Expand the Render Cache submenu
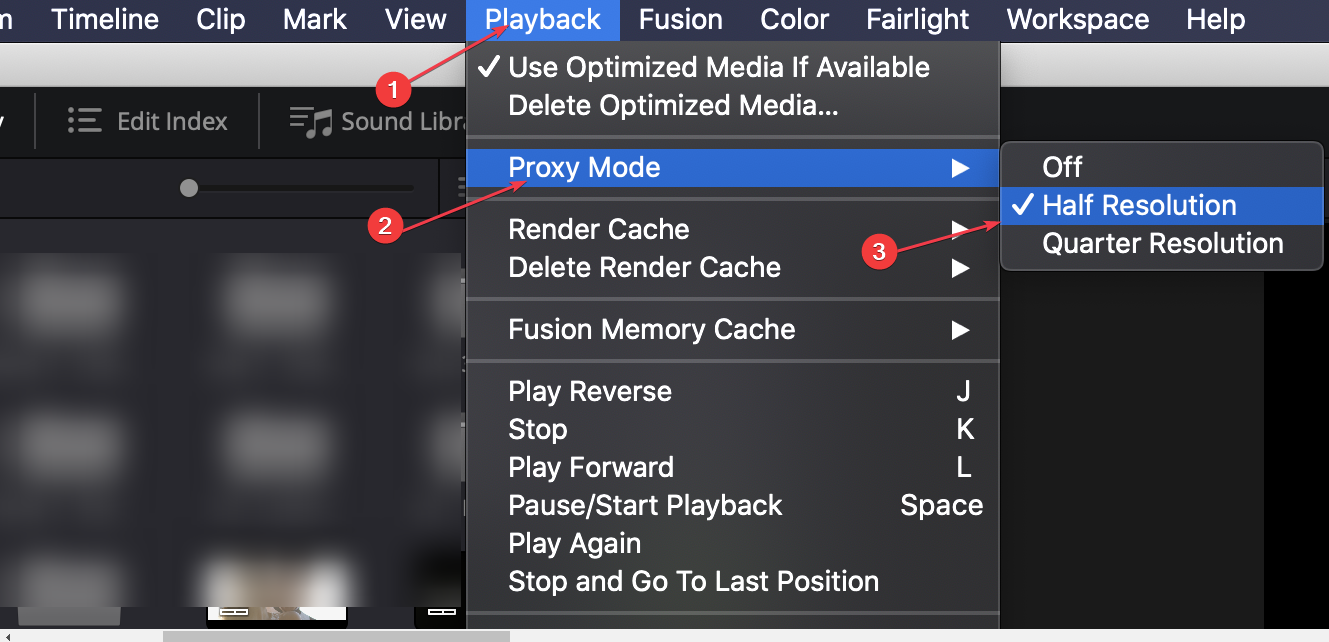The height and width of the screenshot is (642, 1329). (x=598, y=229)
